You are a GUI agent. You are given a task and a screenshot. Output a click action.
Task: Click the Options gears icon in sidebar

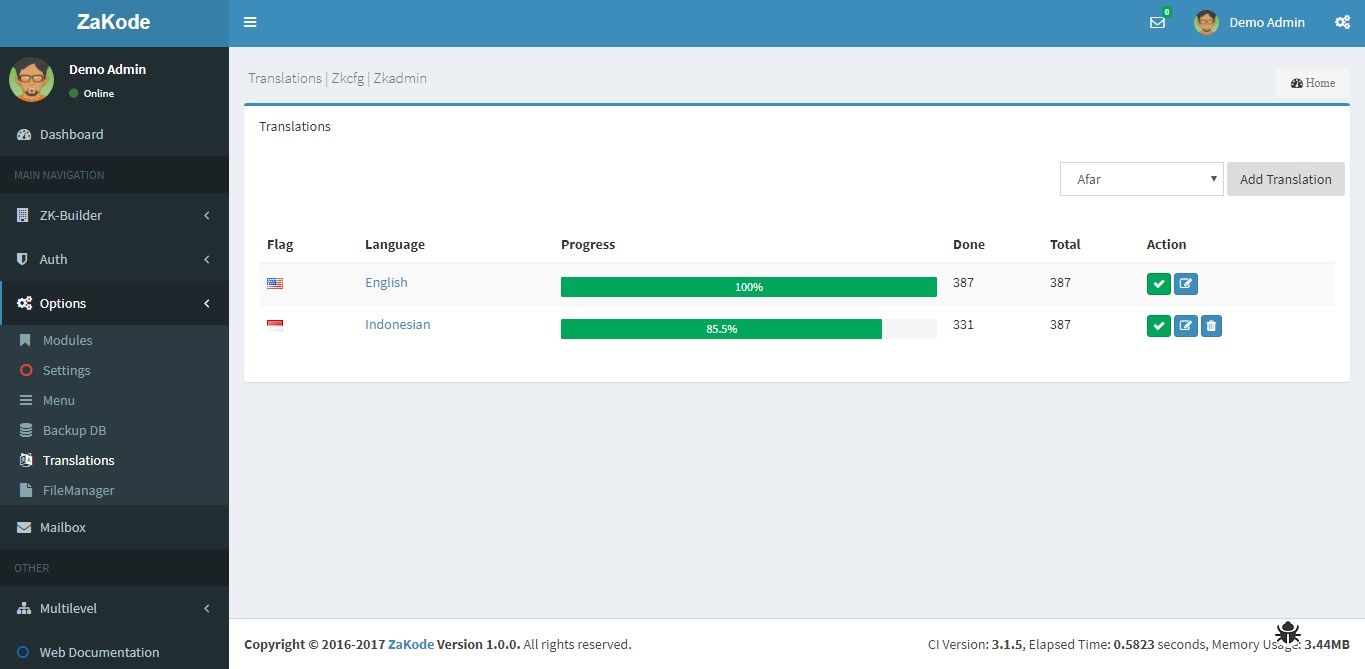click(24, 303)
